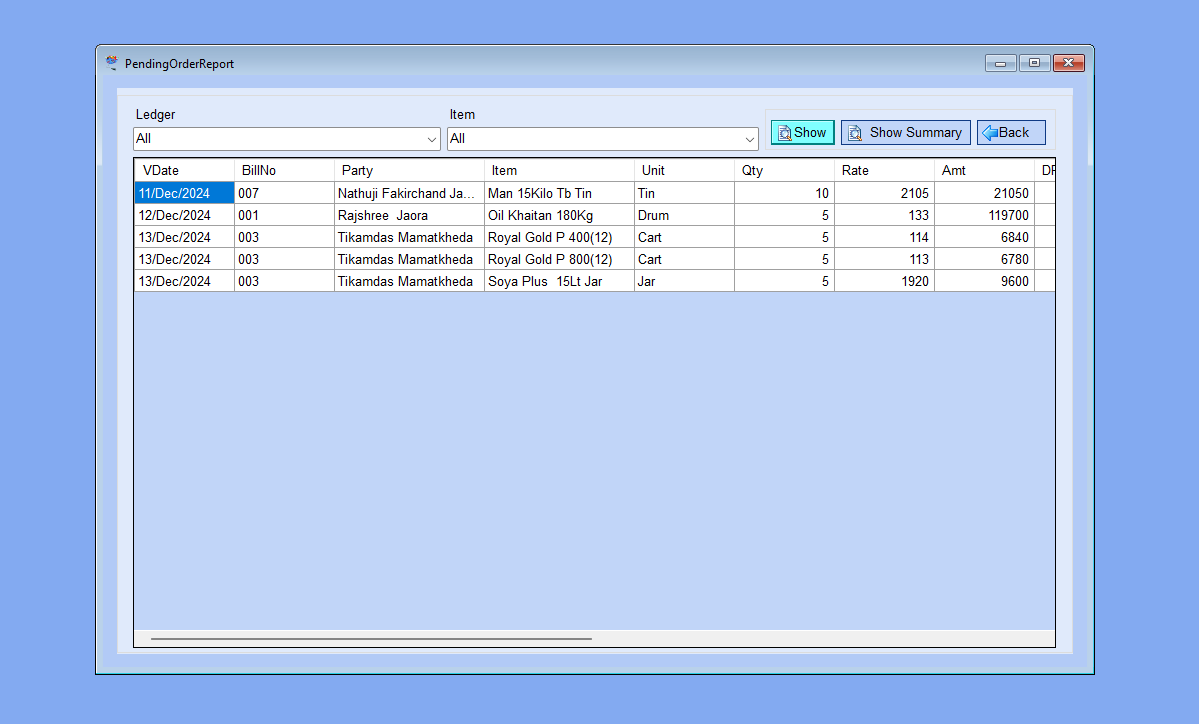Image resolution: width=1199 pixels, height=724 pixels.
Task: Click item Man 15Kilo Tb Tin
Action: coord(559,193)
